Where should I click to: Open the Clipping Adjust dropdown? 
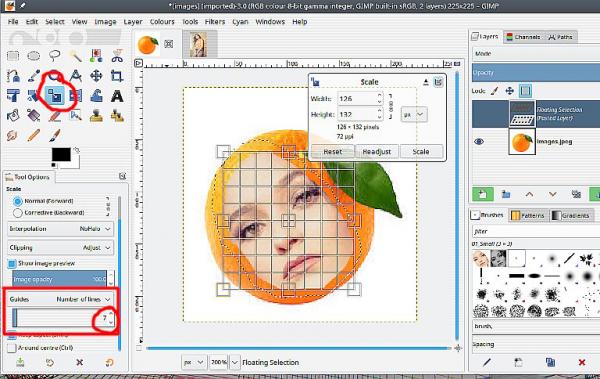pos(61,248)
